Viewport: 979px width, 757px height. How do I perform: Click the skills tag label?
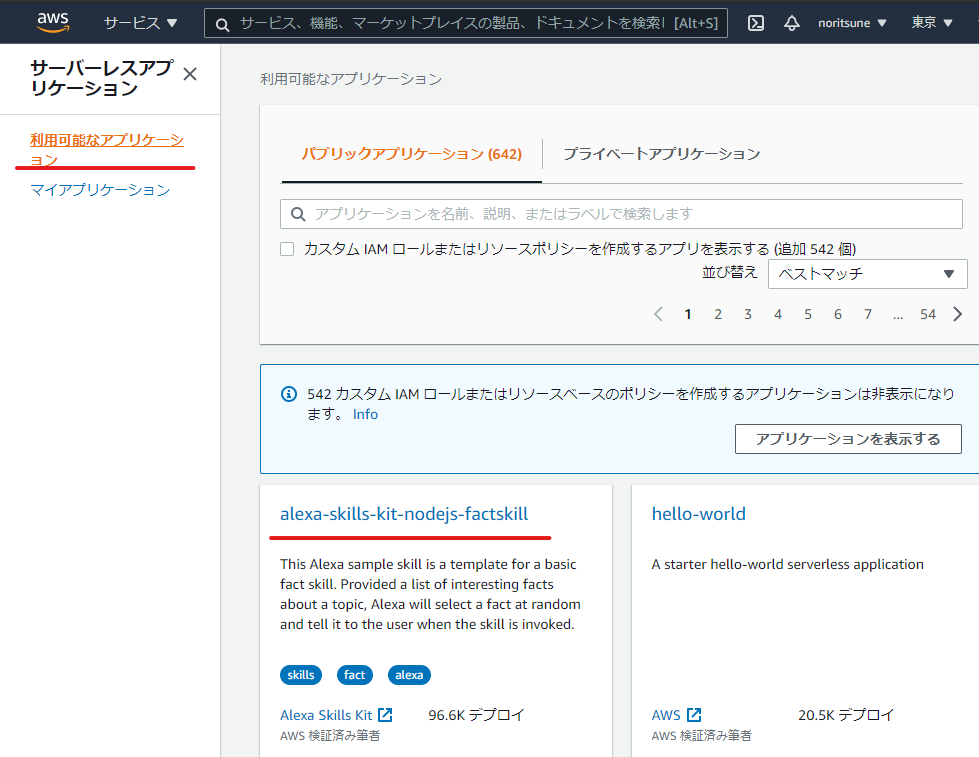tap(301, 675)
